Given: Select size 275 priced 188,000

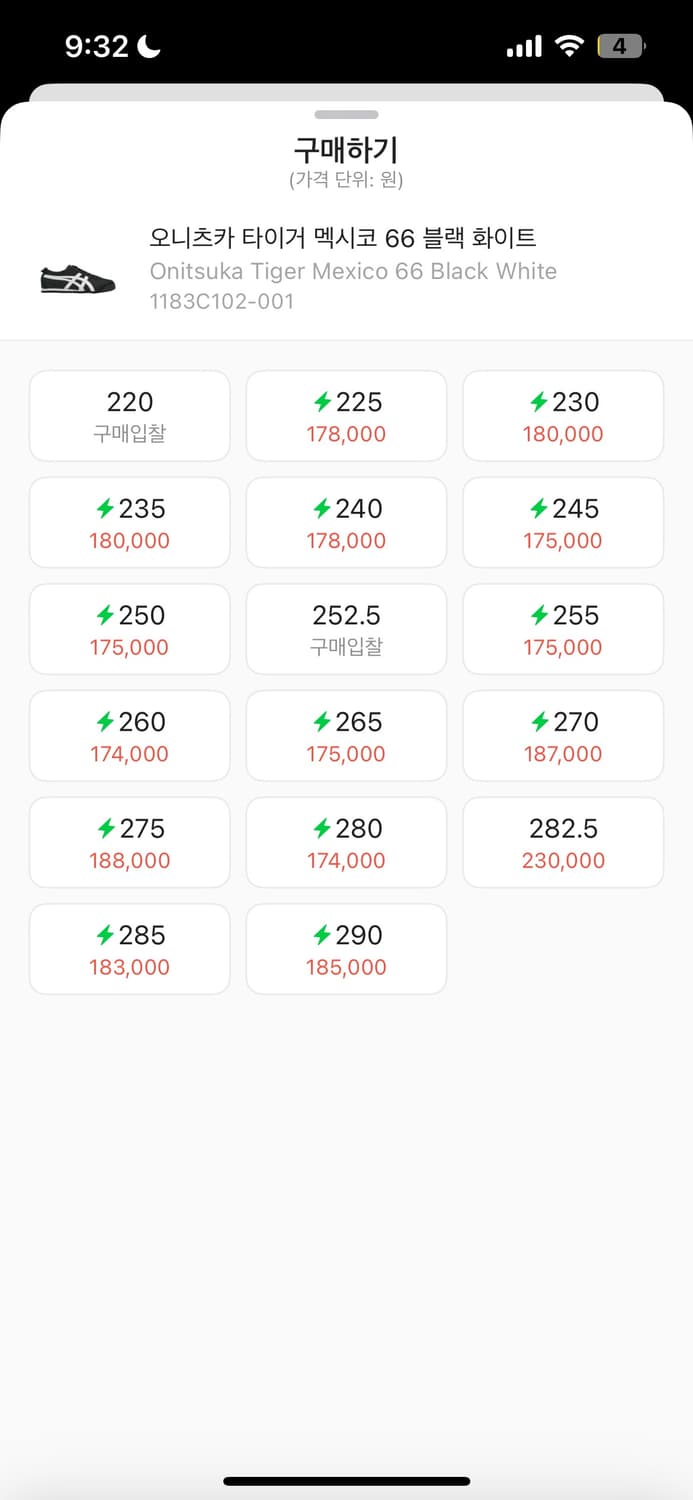Looking at the screenshot, I should point(129,842).
